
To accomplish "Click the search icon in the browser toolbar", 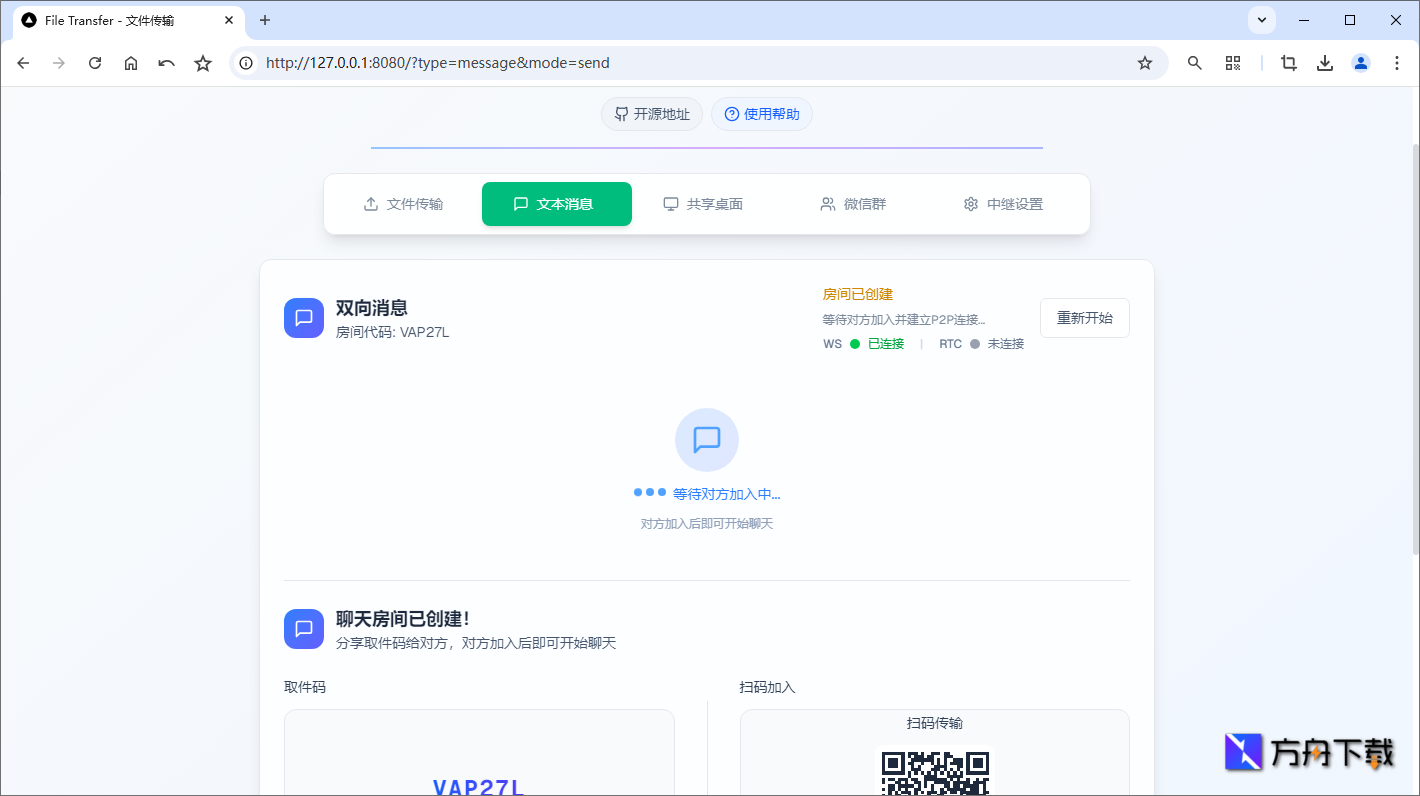I will 1194,62.
